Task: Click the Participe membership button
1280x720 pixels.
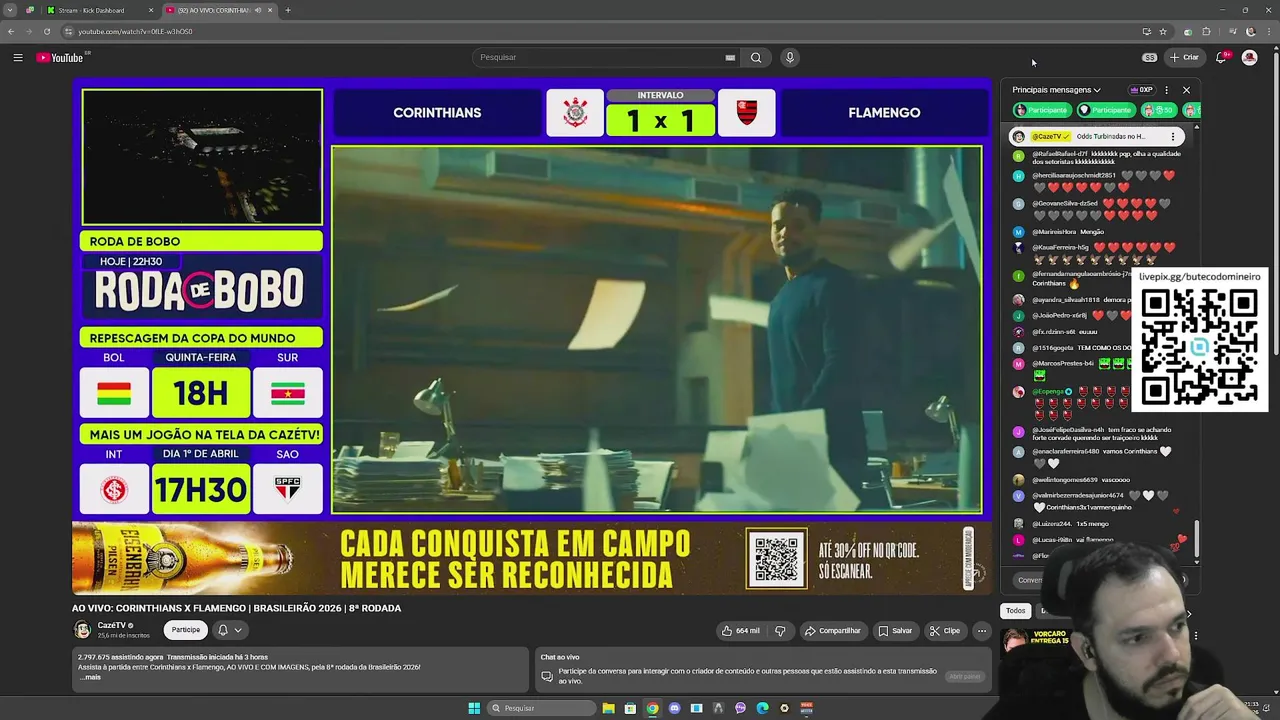Action: click(x=185, y=630)
